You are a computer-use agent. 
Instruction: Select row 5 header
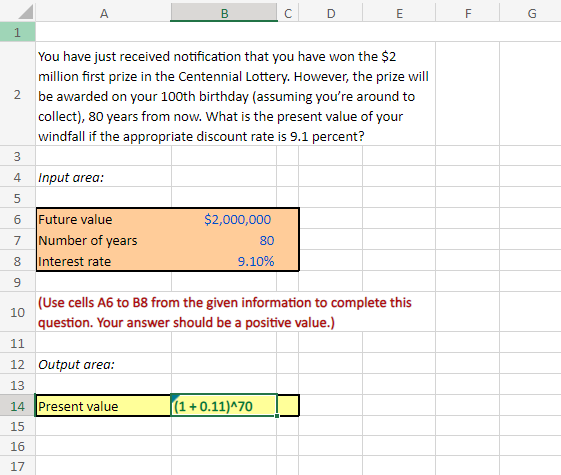tap(18, 198)
